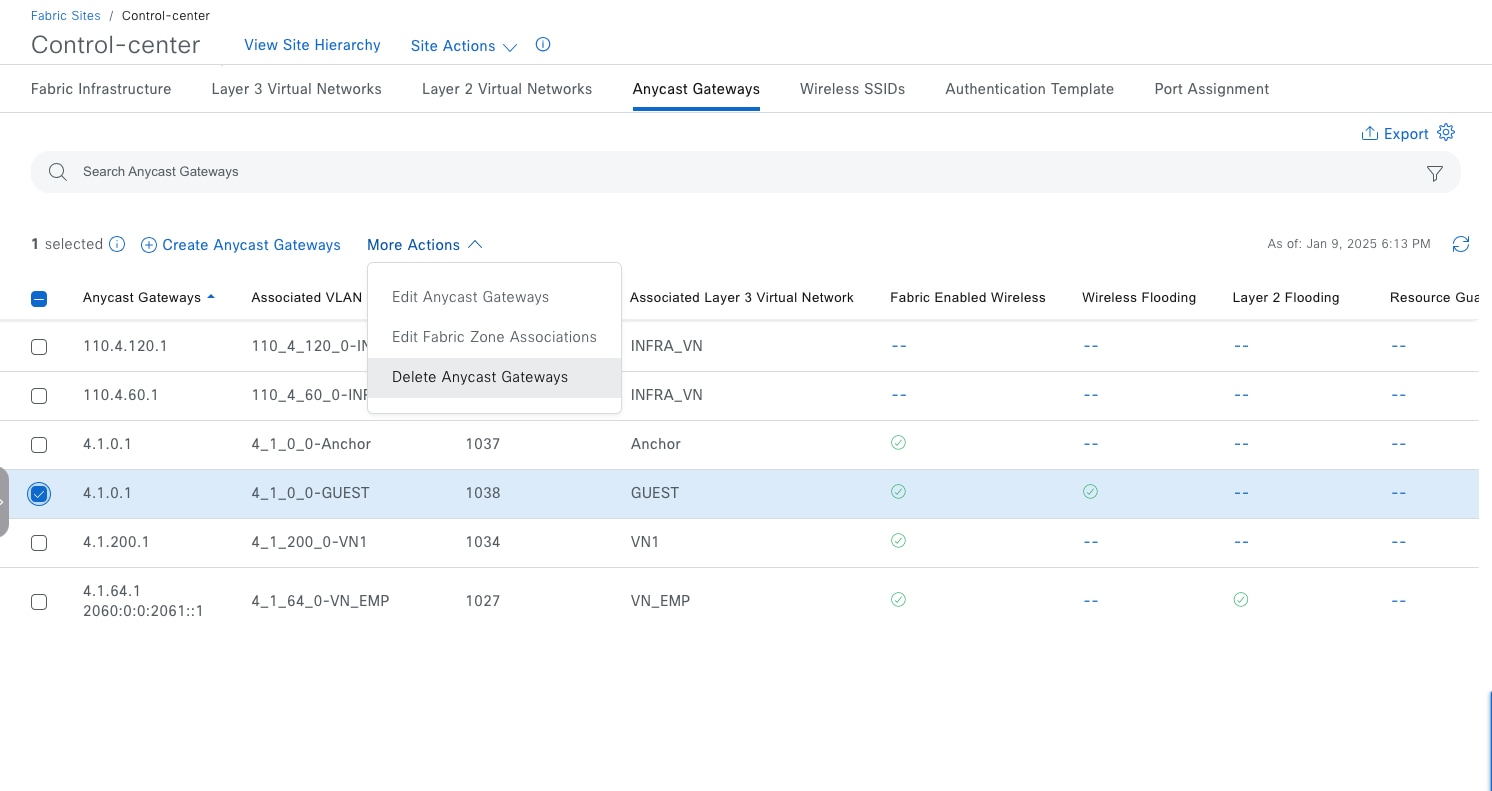Image resolution: width=1492 pixels, height=791 pixels.
Task: Click the table settings gear icon
Action: point(1446,133)
